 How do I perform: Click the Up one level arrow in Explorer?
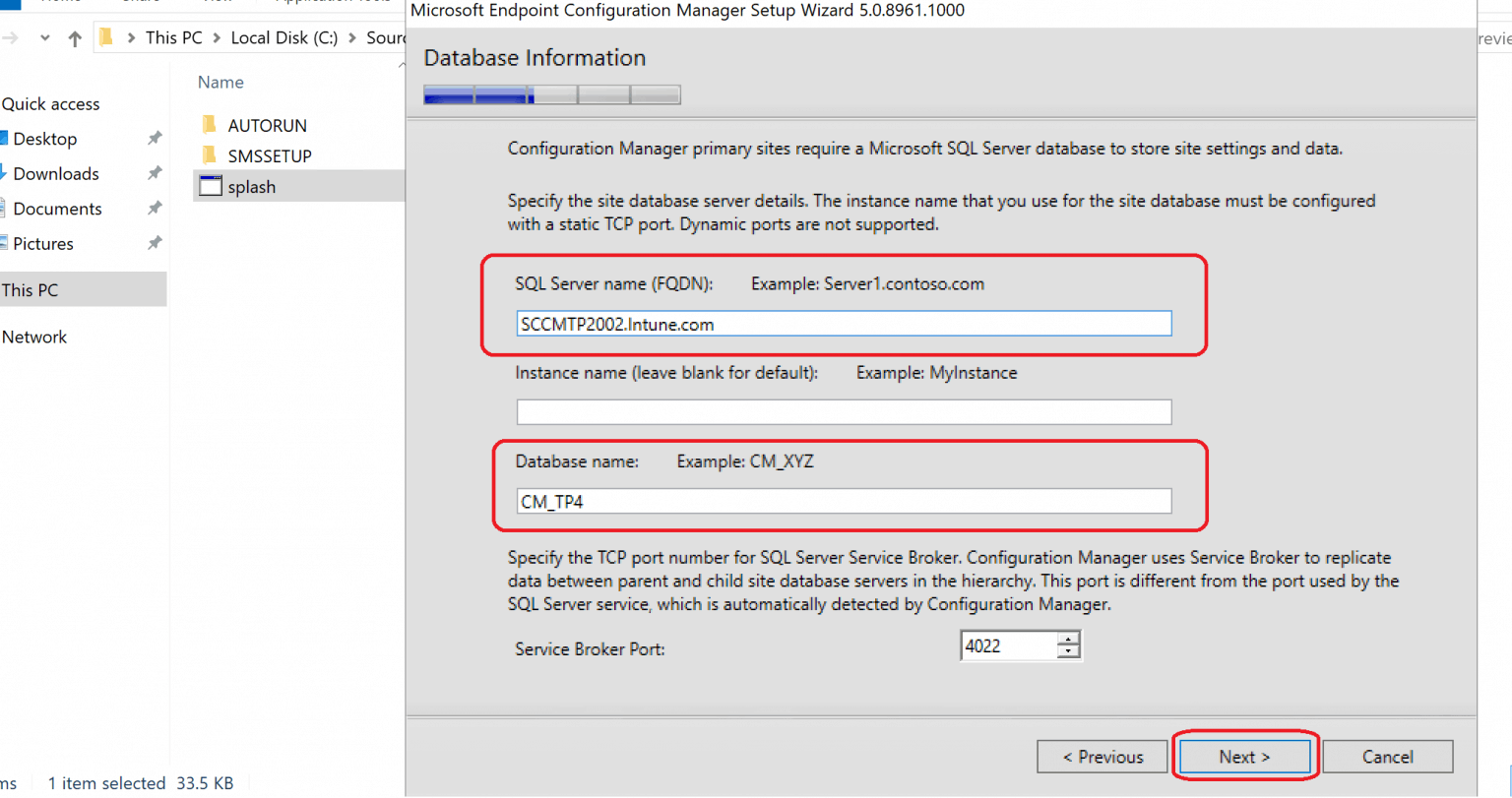point(75,38)
